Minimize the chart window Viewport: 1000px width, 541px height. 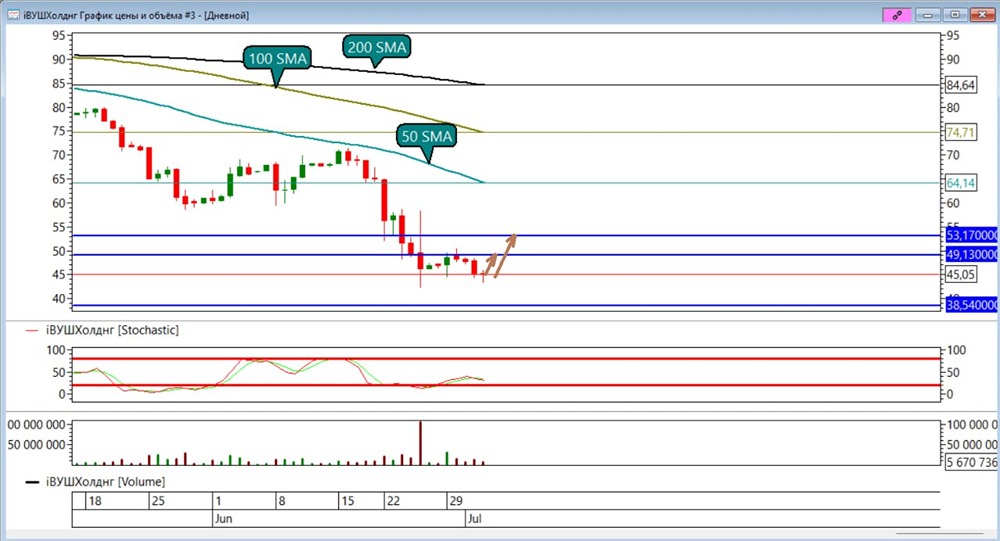[928, 15]
